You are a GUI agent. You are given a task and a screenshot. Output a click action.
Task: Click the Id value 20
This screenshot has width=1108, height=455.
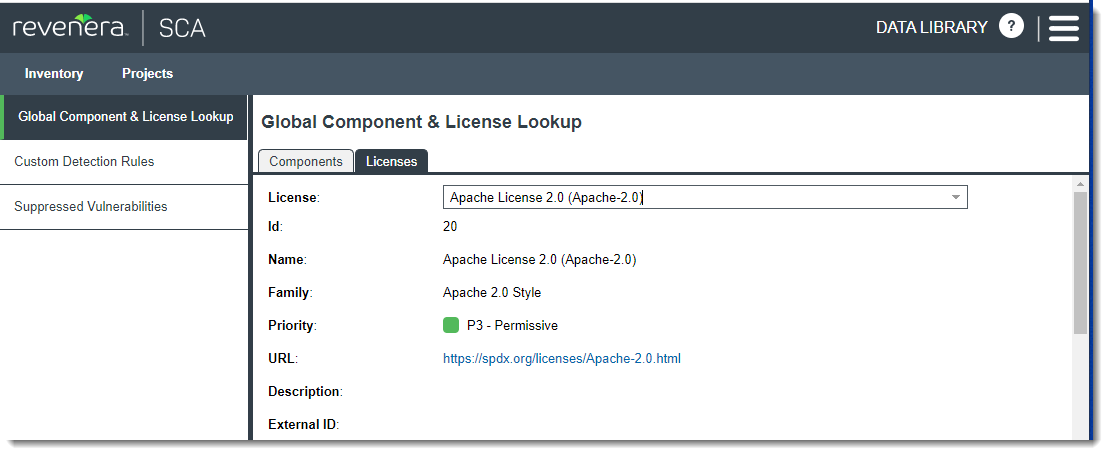(x=450, y=227)
